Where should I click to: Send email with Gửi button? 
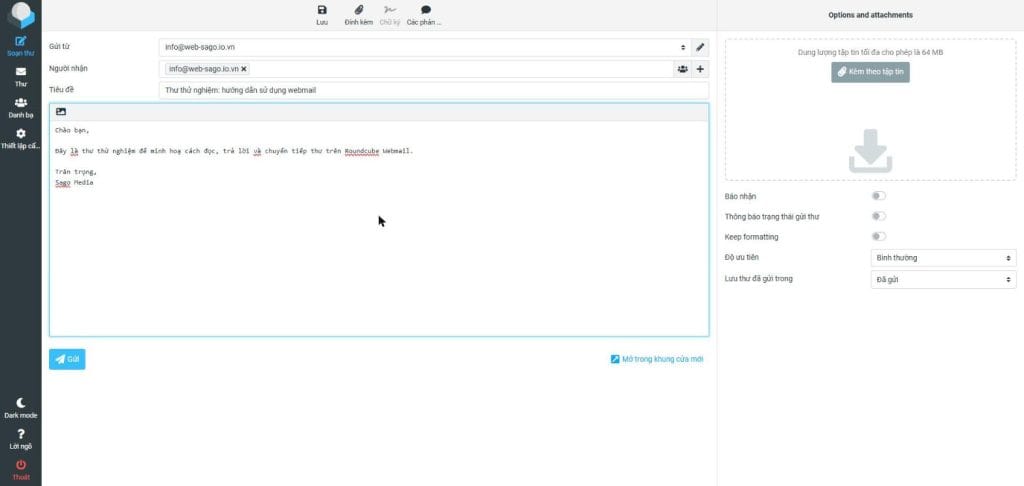coord(67,359)
